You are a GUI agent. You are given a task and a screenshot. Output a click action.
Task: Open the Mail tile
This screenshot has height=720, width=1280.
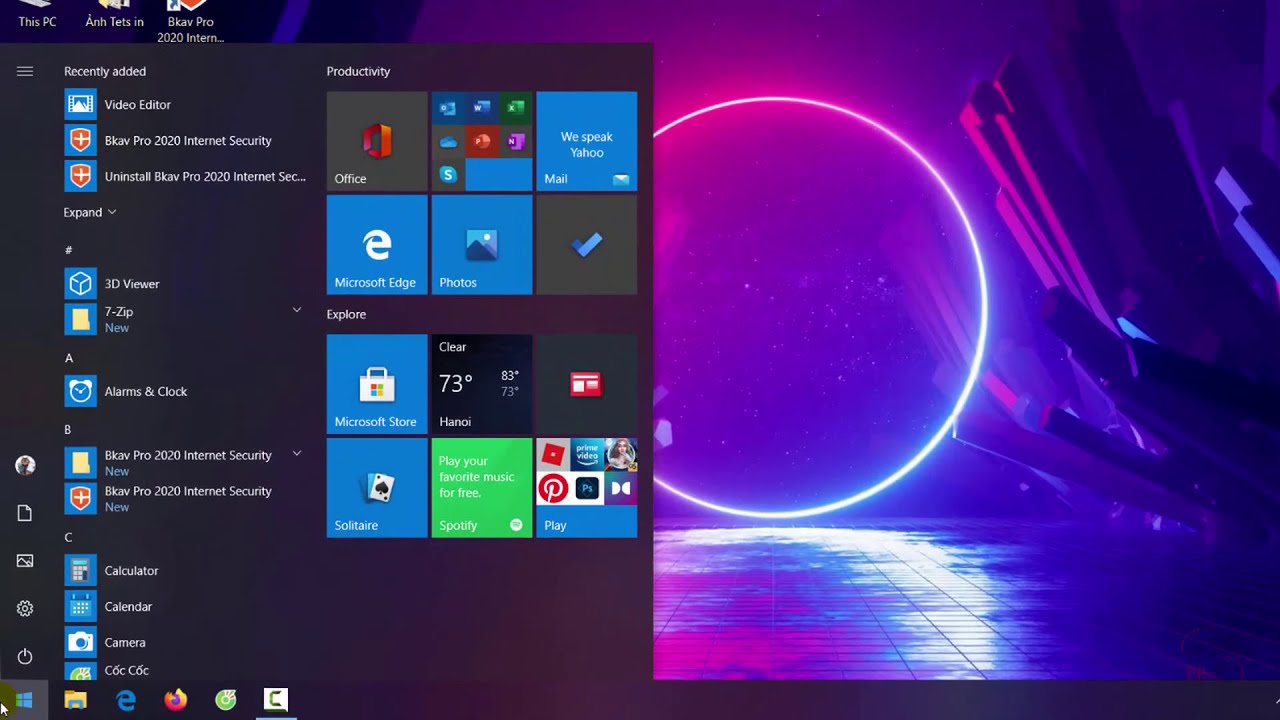(586, 141)
